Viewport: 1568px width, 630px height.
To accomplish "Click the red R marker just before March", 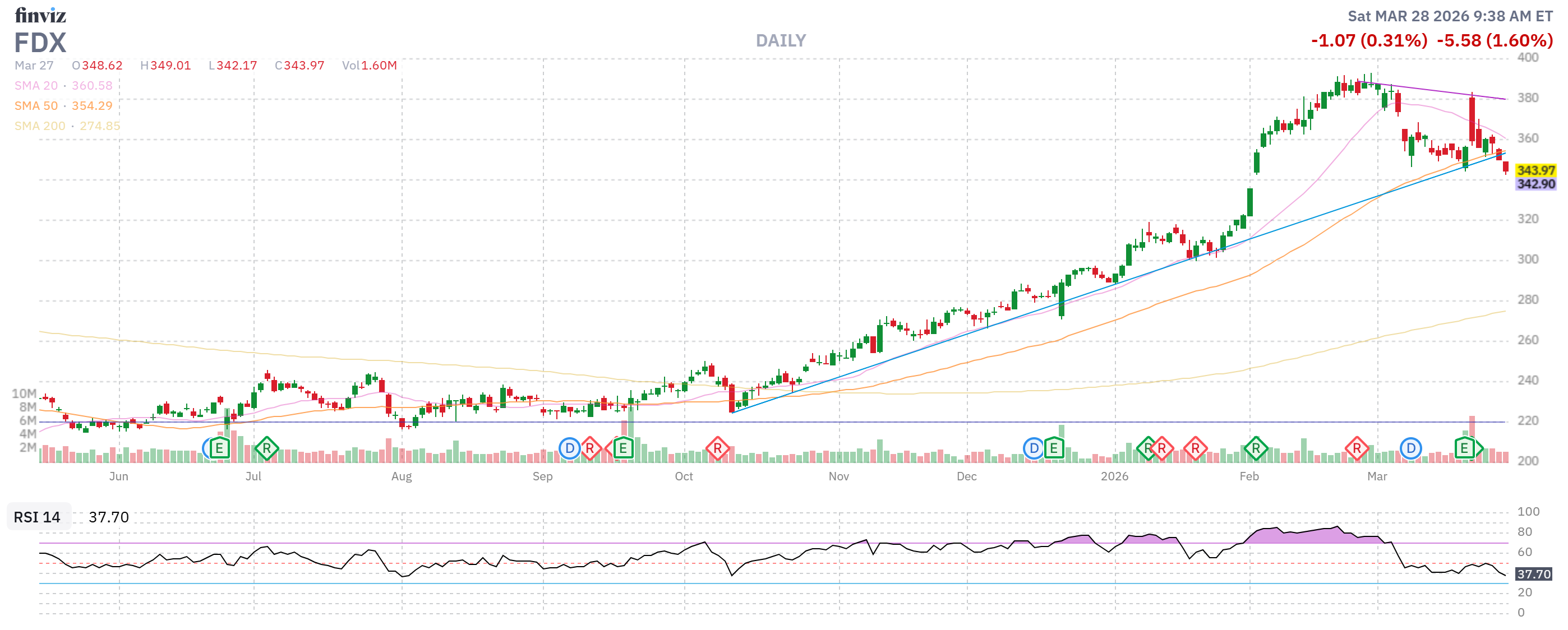I will pyautogui.click(x=1356, y=449).
